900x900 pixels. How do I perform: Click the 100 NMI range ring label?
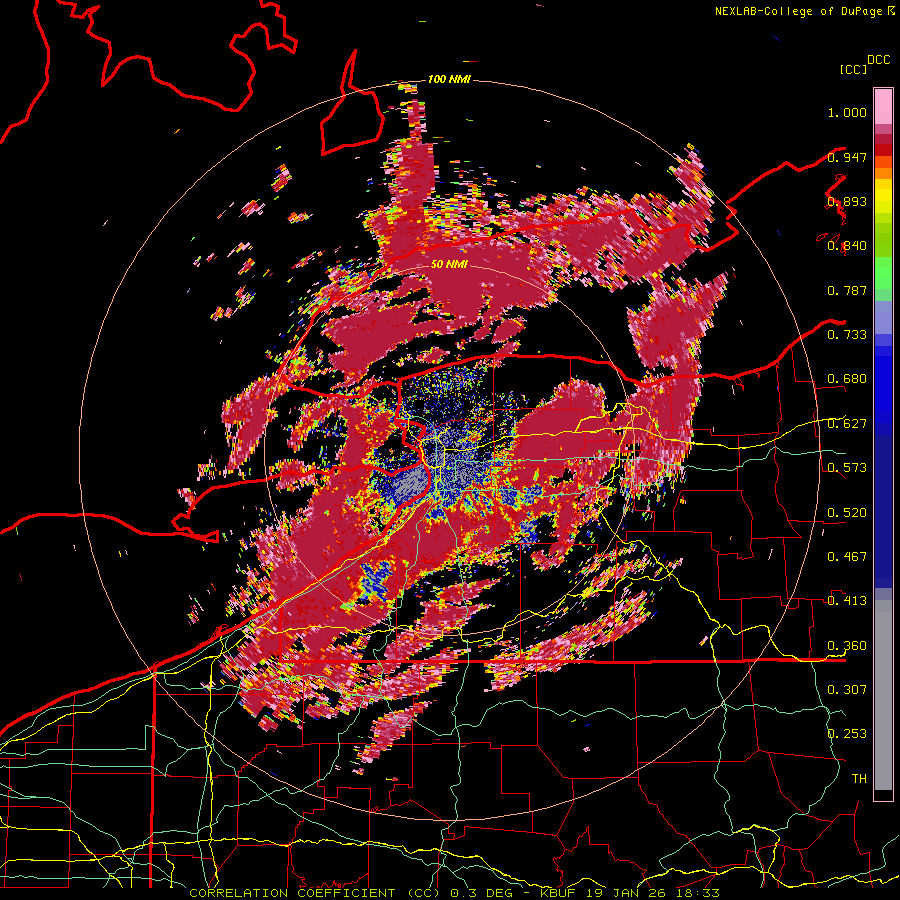(x=449, y=79)
